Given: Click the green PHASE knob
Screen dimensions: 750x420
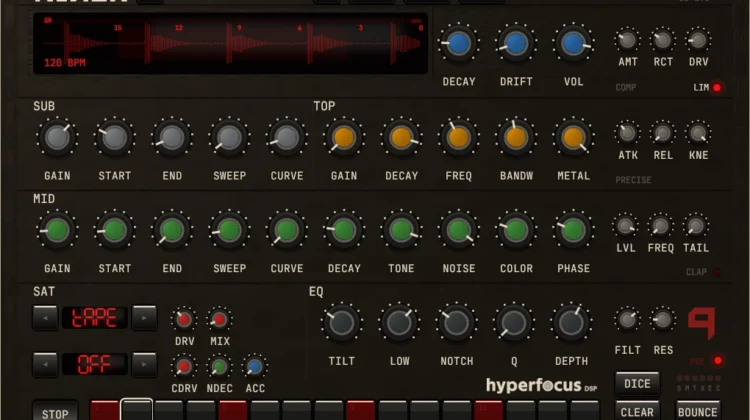Looking at the screenshot, I should 573,230.
